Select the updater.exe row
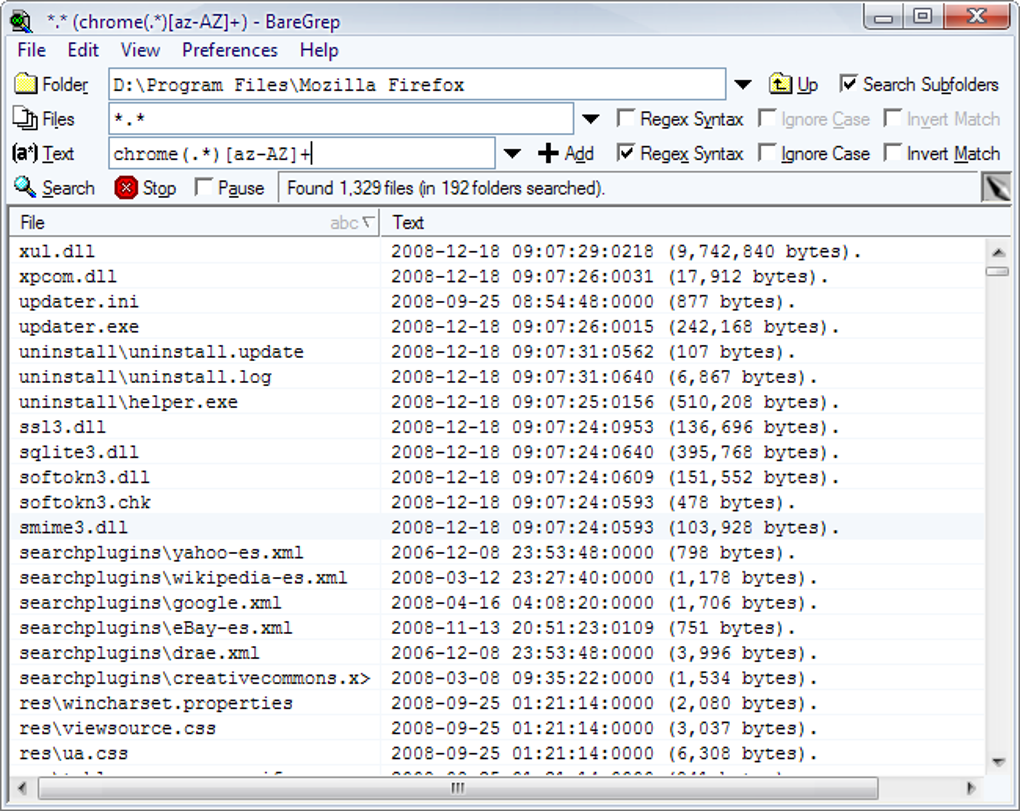The width and height of the screenshot is (1020, 811). [x=498, y=326]
